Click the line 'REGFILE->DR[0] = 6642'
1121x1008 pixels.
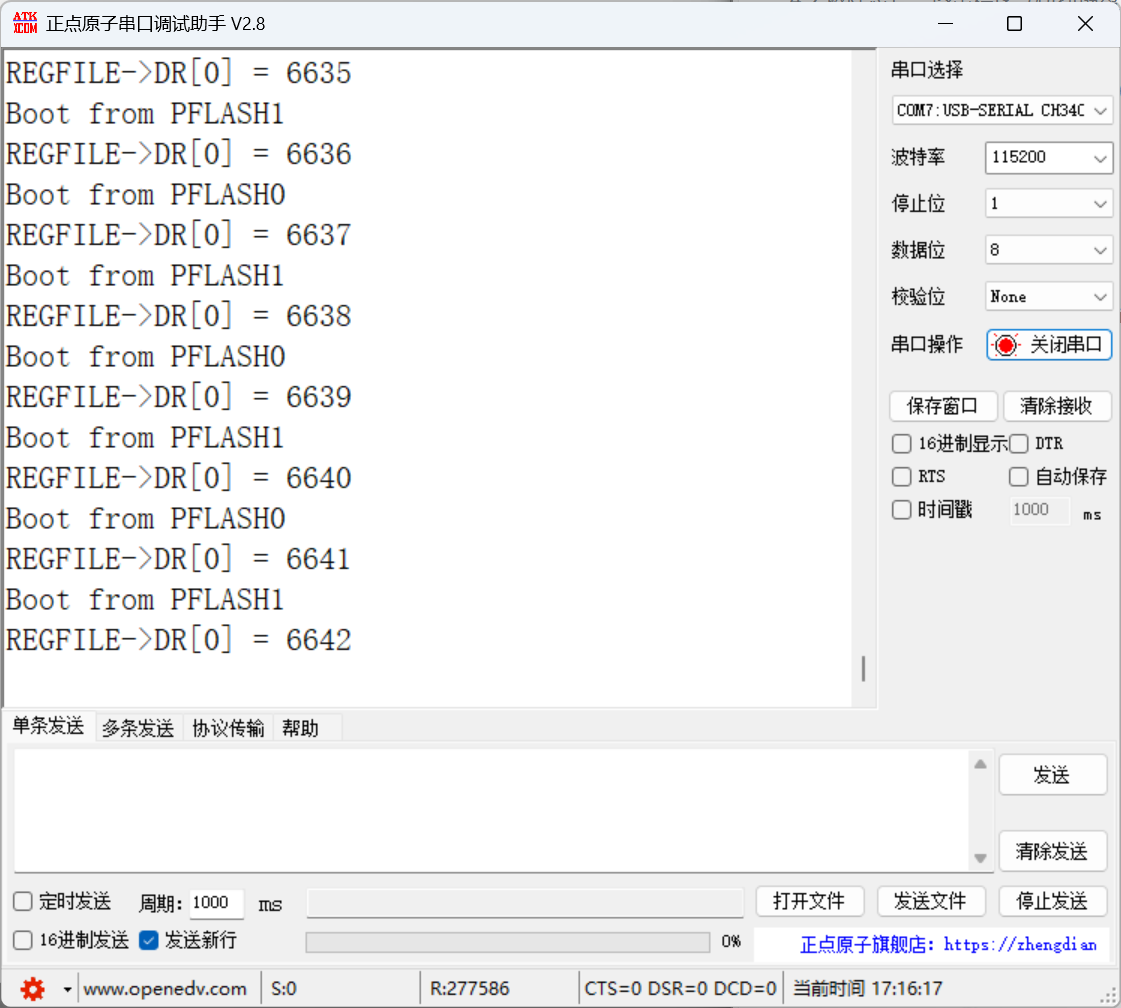[179, 640]
